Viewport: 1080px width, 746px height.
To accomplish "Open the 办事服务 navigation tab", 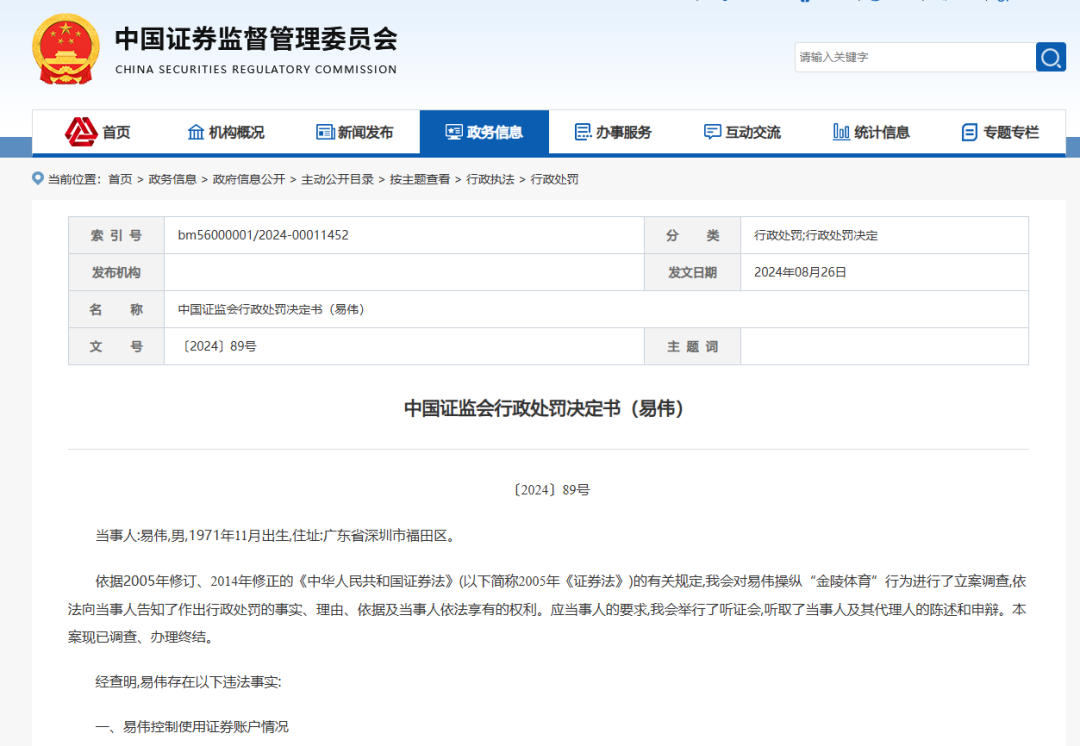I will point(613,132).
